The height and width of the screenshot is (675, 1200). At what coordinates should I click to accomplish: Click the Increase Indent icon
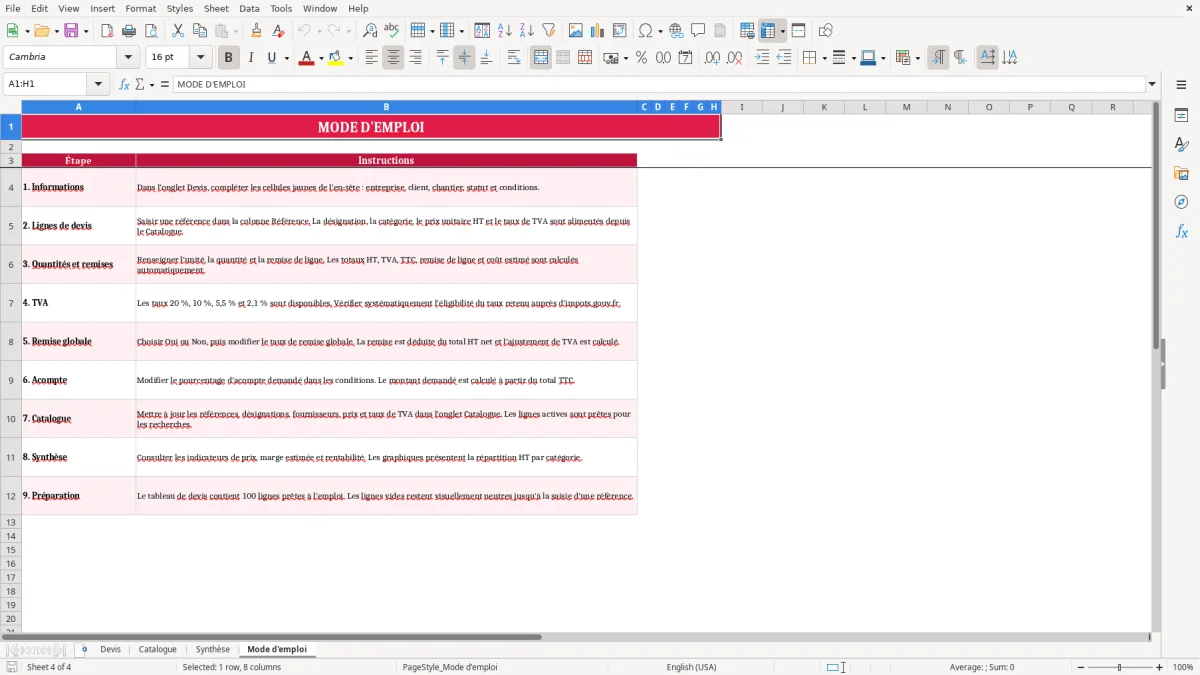tap(762, 58)
